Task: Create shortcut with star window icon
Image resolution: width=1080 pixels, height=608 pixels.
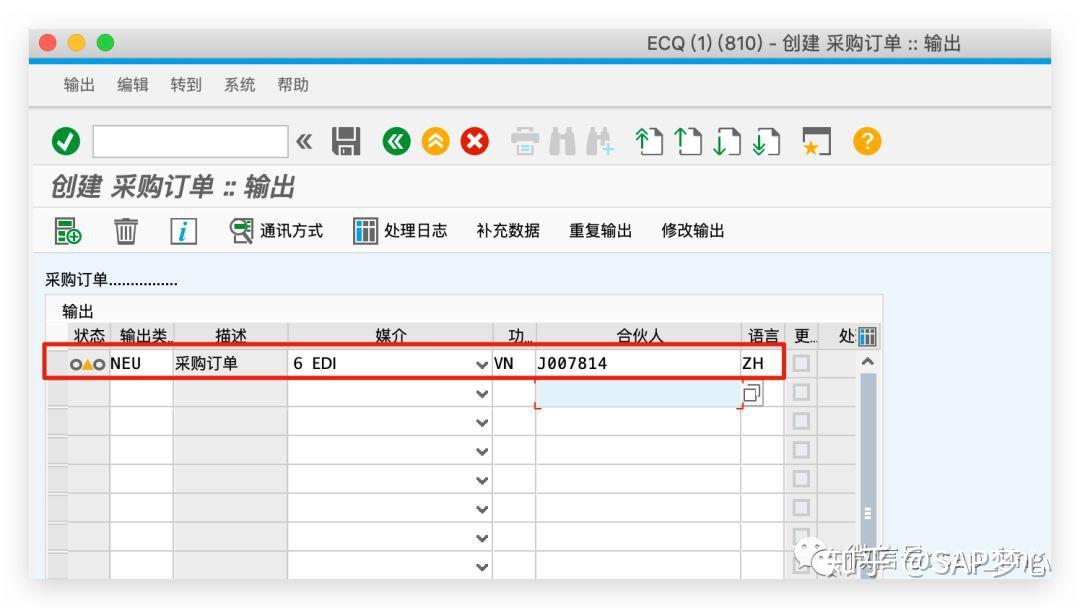Action: click(x=816, y=142)
